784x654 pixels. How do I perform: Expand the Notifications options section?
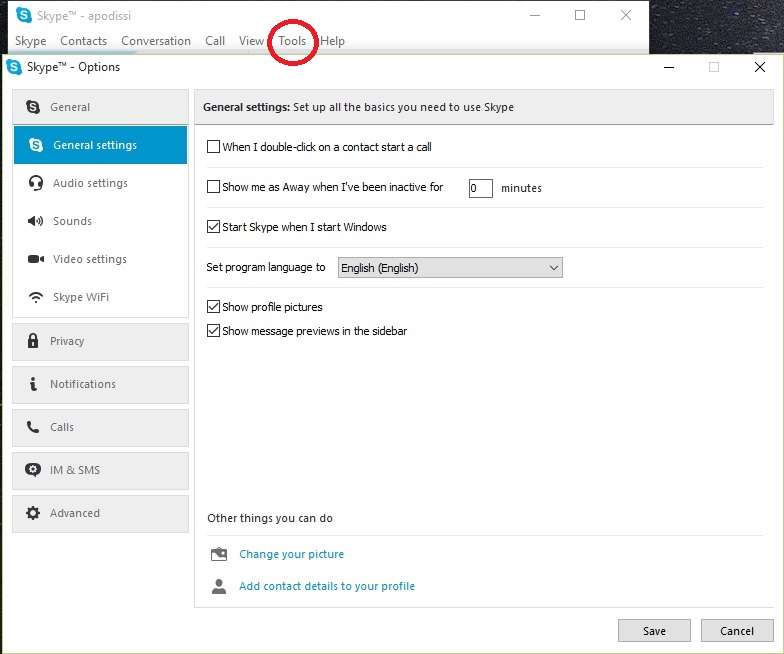(100, 384)
